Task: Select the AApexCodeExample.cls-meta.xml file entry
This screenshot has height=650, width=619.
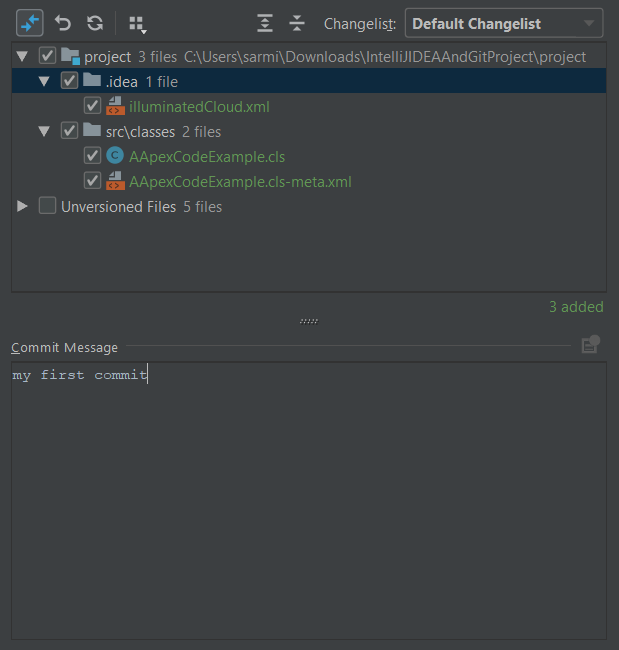Action: [x=240, y=181]
